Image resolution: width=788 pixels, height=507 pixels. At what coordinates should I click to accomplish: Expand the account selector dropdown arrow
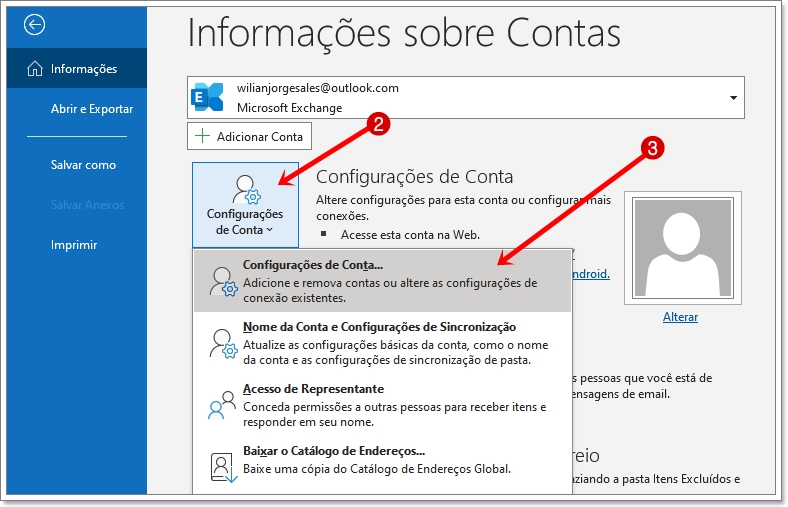coord(733,97)
